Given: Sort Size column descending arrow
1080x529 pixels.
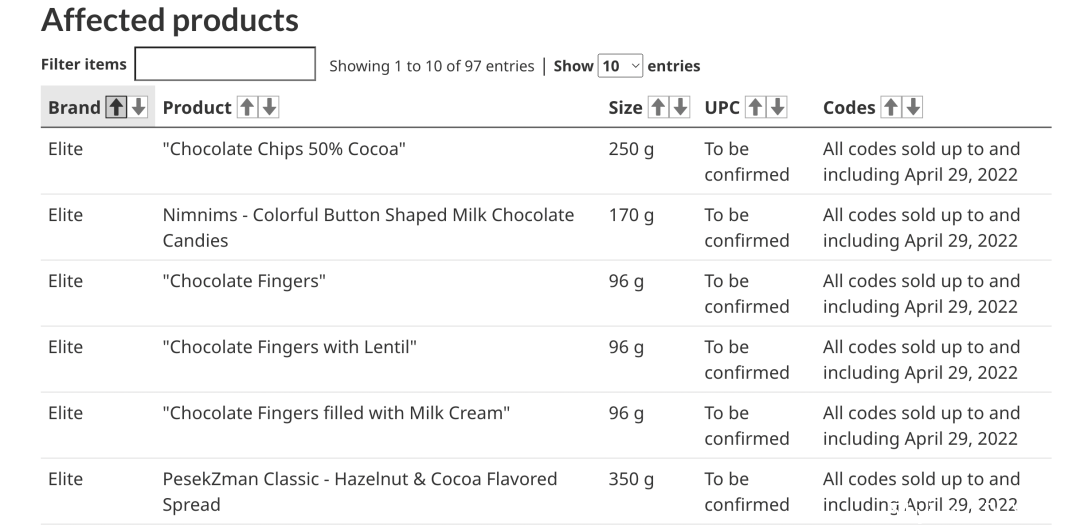Looking at the screenshot, I should pyautogui.click(x=681, y=107).
